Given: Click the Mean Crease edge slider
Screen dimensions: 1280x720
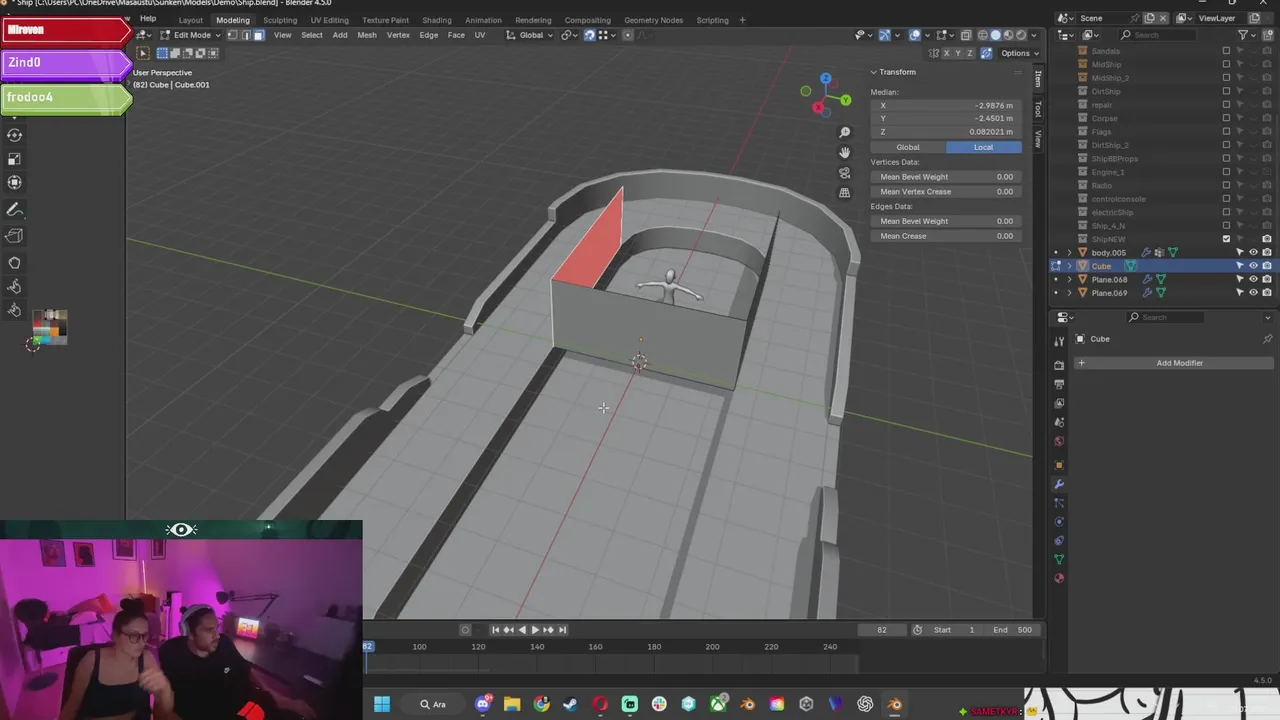Looking at the screenshot, I should [x=946, y=236].
